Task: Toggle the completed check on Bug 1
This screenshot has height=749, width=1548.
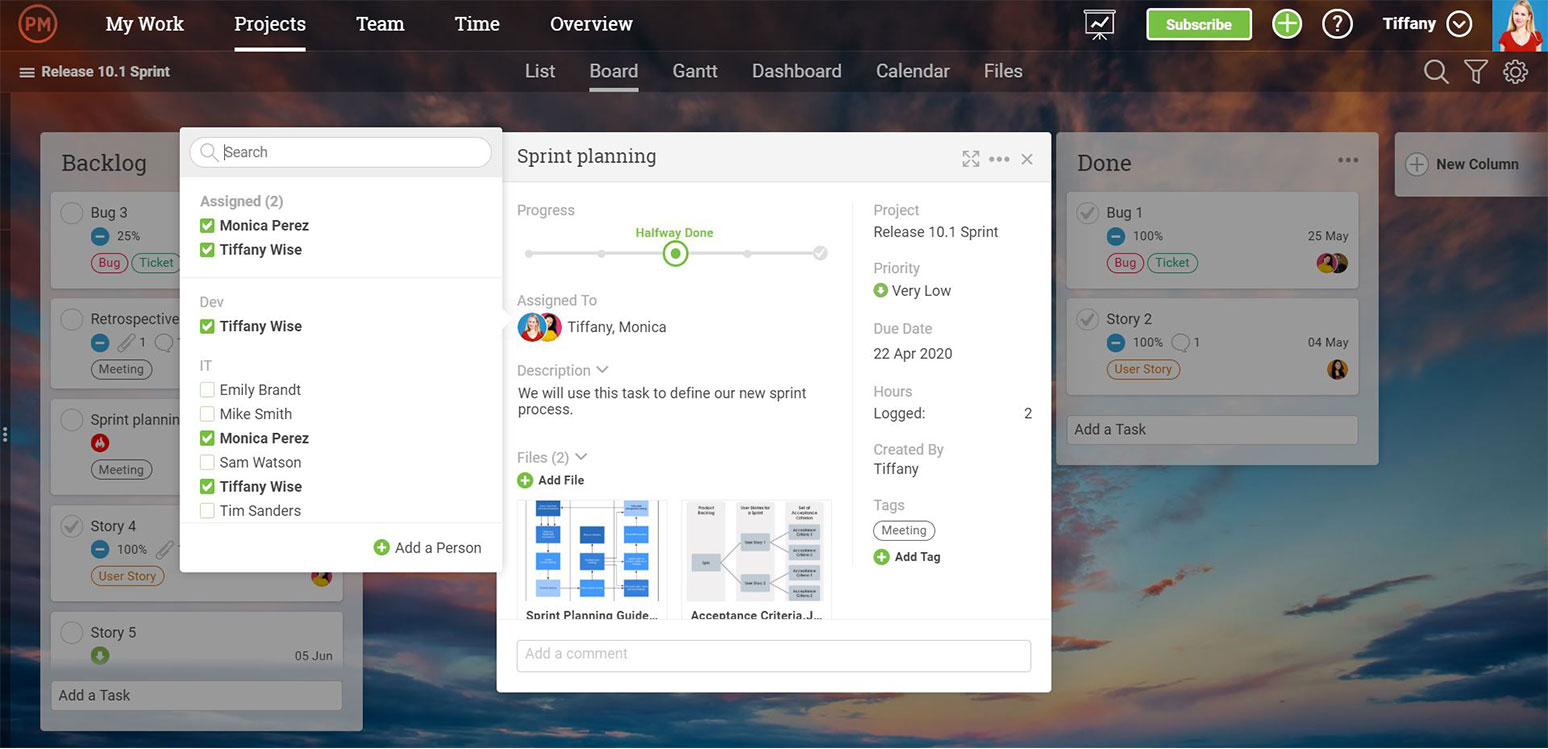Action: click(x=1087, y=213)
